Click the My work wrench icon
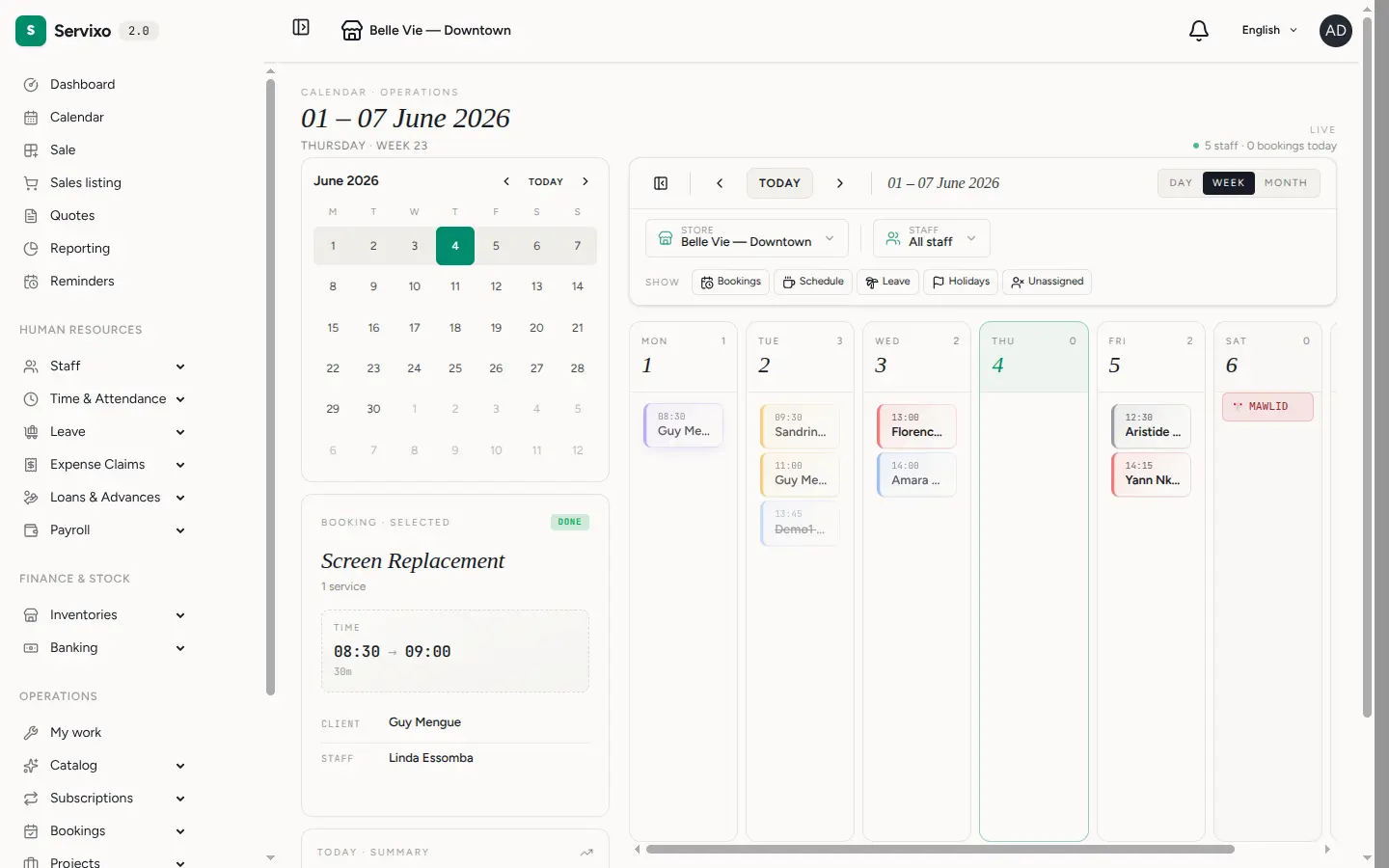Viewport: 1389px width, 868px height. 31,733
